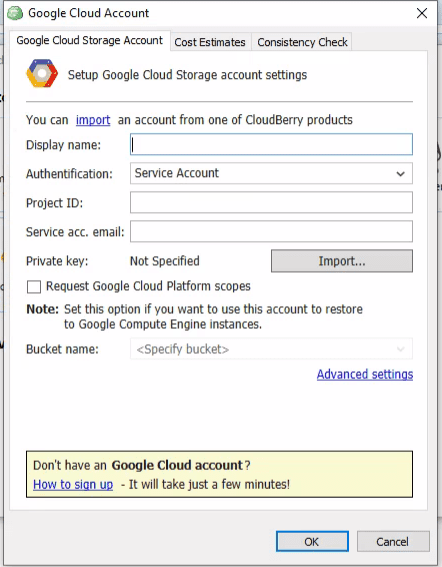This screenshot has width=442, height=567.
Task: Select the Google Cloud Storage Account tab
Action: pyautogui.click(x=90, y=40)
